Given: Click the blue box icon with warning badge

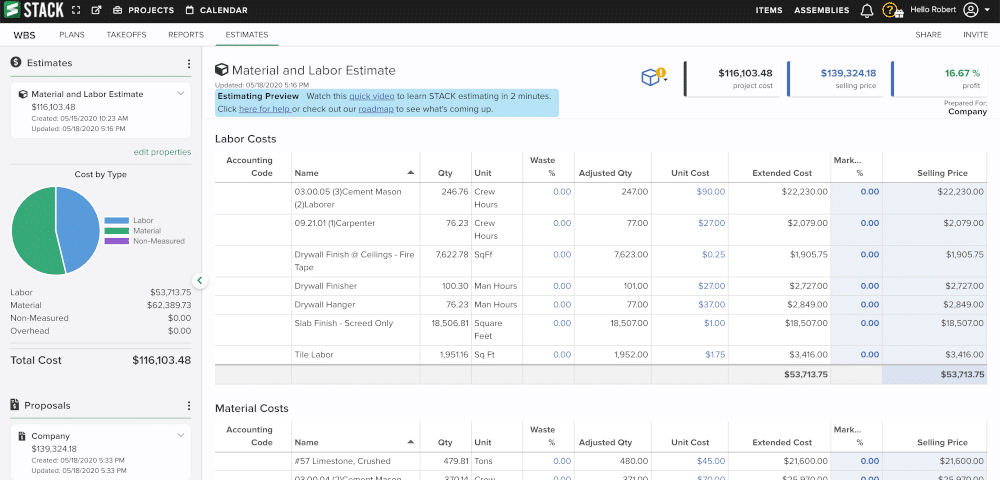Looking at the screenshot, I should [652, 77].
